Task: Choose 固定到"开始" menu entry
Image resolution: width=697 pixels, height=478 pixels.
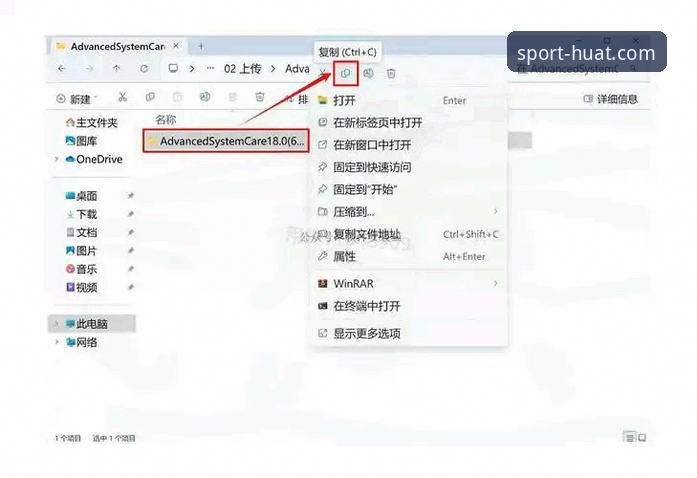Action: click(x=408, y=189)
